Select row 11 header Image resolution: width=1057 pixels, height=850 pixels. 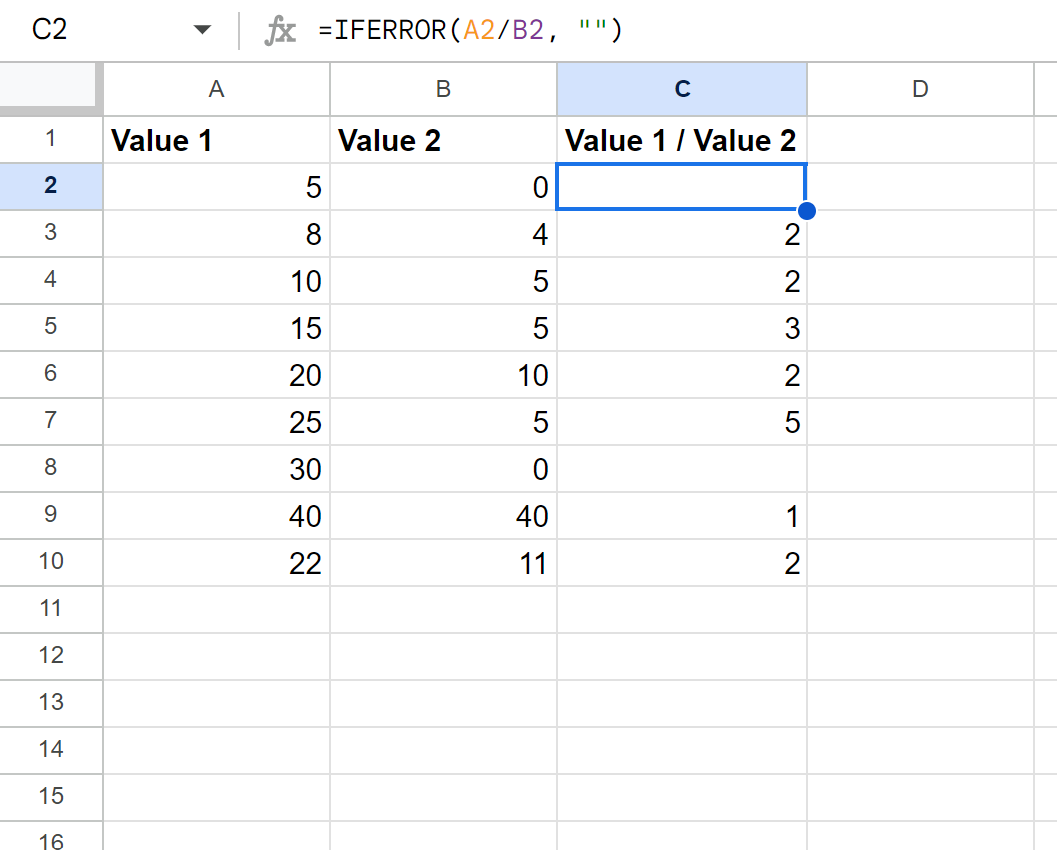click(51, 609)
